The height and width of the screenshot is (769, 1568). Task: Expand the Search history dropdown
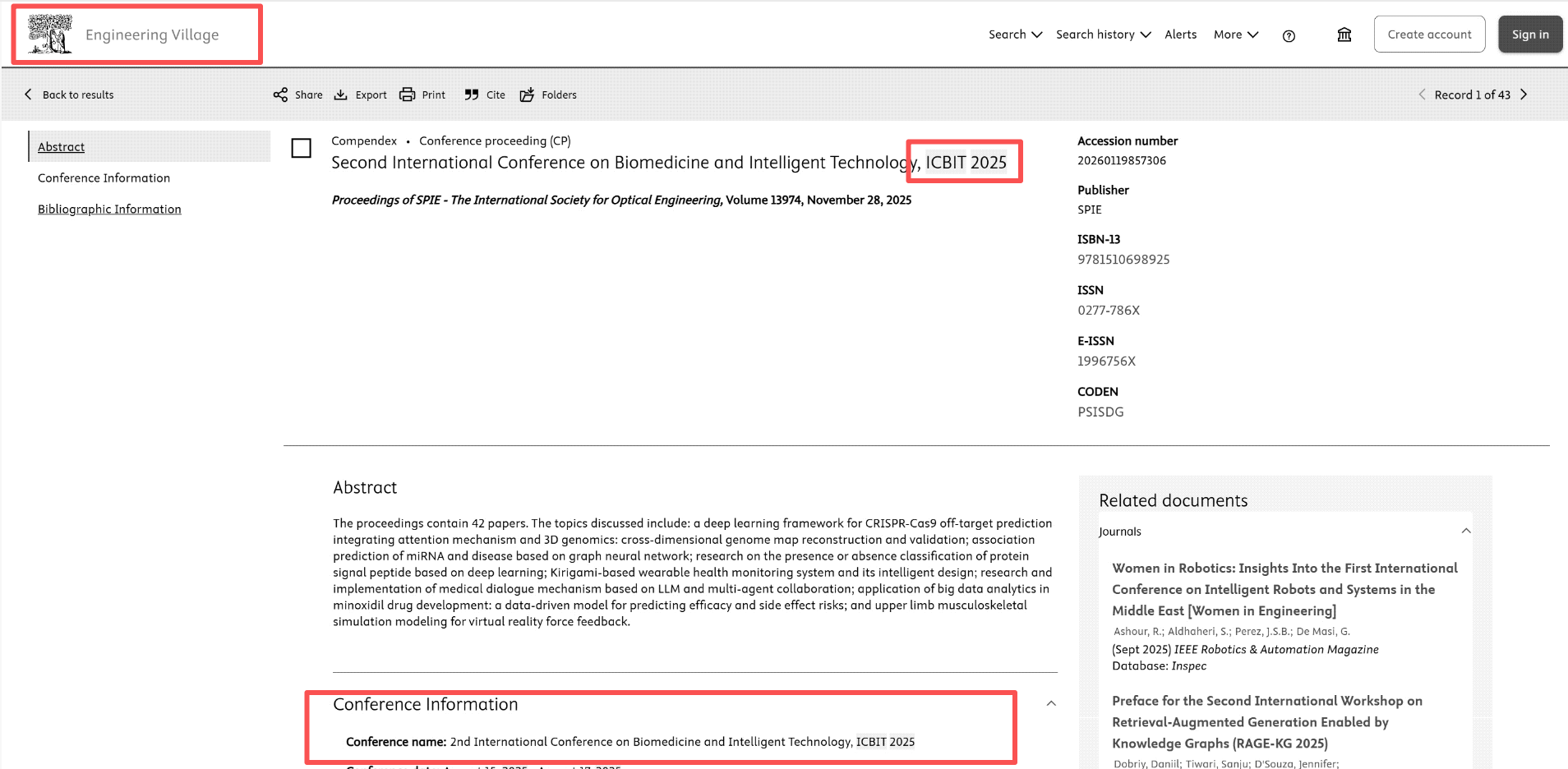(1103, 35)
